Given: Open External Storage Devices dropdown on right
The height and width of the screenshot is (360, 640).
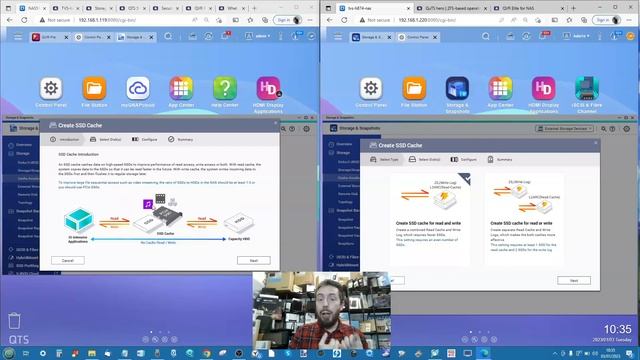Looking at the screenshot, I should pyautogui.click(x=564, y=129).
